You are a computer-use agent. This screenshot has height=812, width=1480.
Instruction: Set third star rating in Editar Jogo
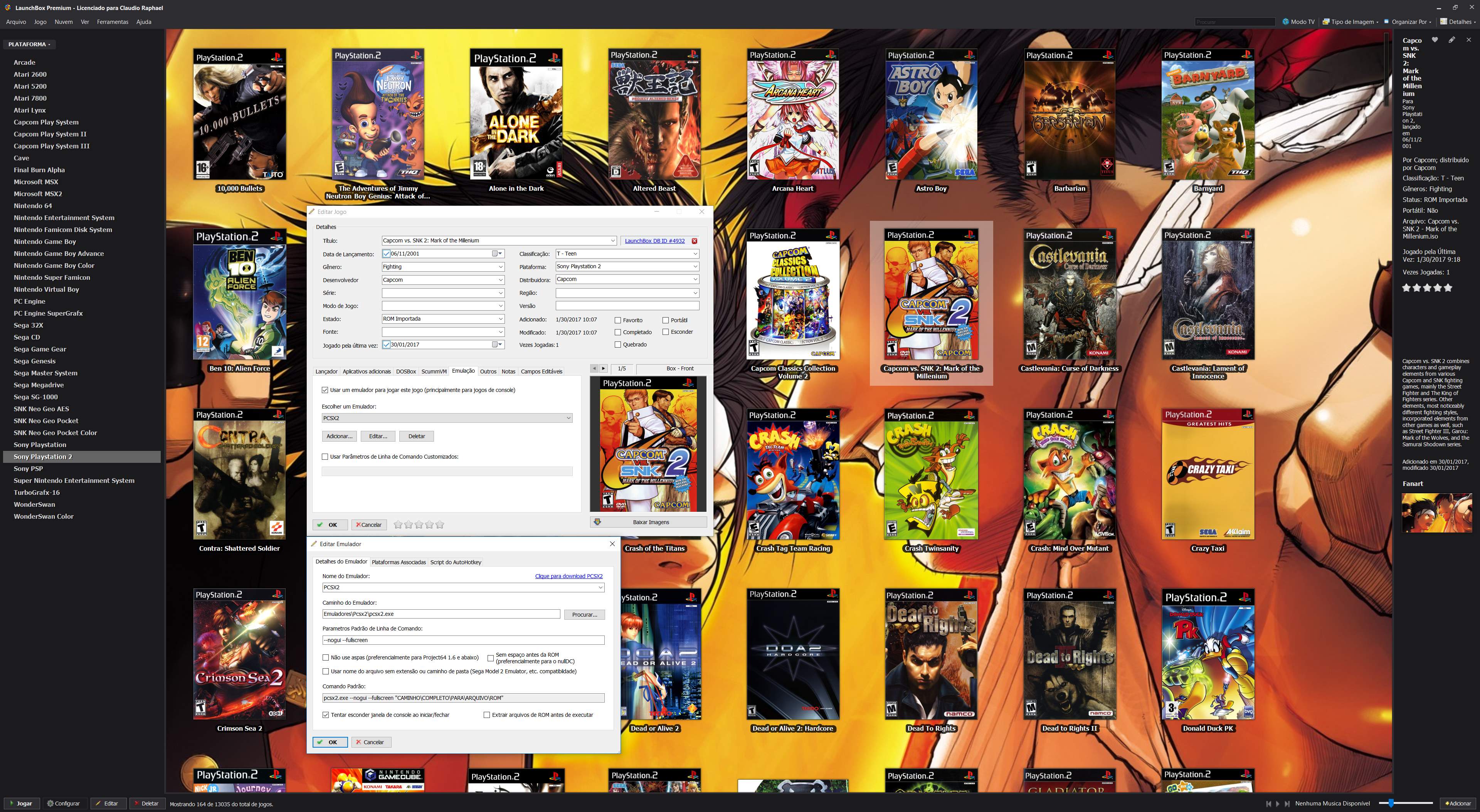click(419, 525)
